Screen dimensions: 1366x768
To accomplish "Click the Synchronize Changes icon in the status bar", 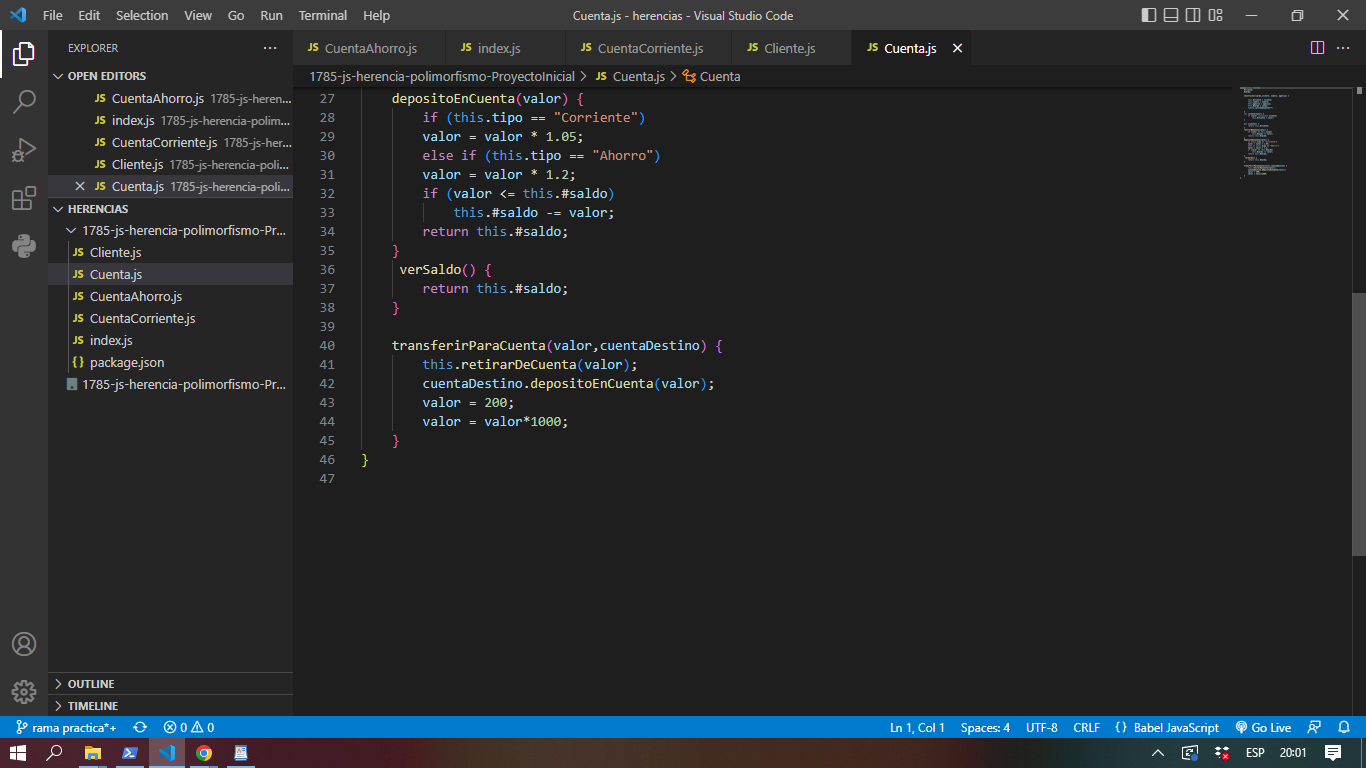I will 140,728.
